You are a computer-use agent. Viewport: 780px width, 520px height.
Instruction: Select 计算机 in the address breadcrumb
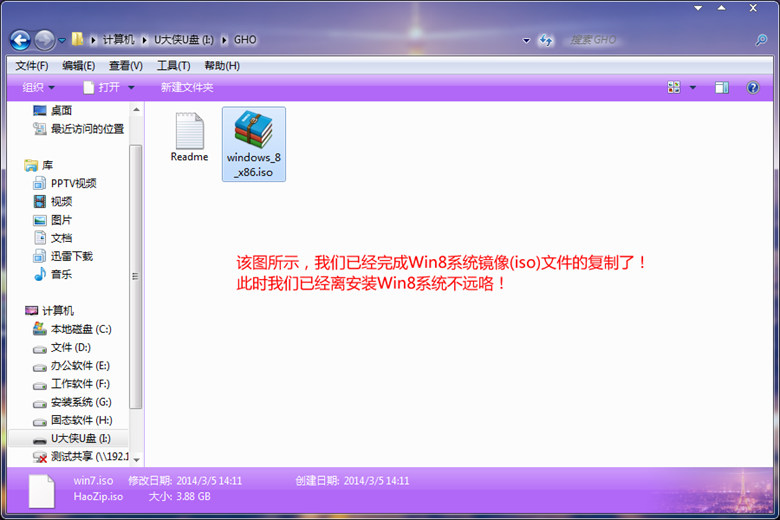pyautogui.click(x=118, y=40)
